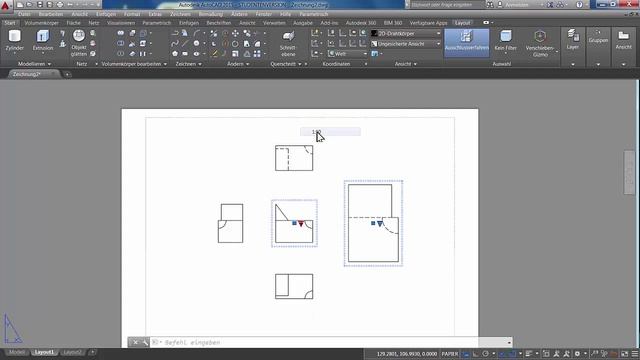Open command line history dropdown arrow

click(509, 342)
